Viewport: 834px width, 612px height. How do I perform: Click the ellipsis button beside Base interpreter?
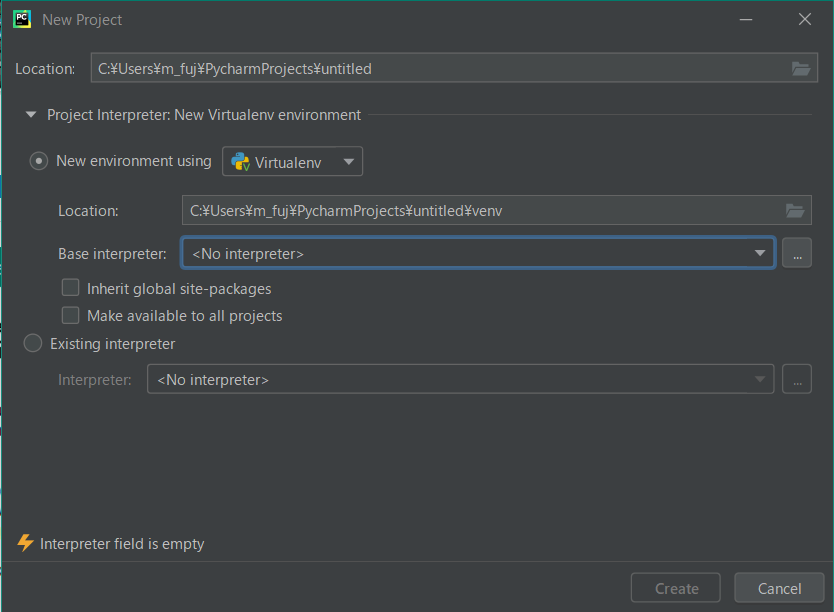point(797,253)
